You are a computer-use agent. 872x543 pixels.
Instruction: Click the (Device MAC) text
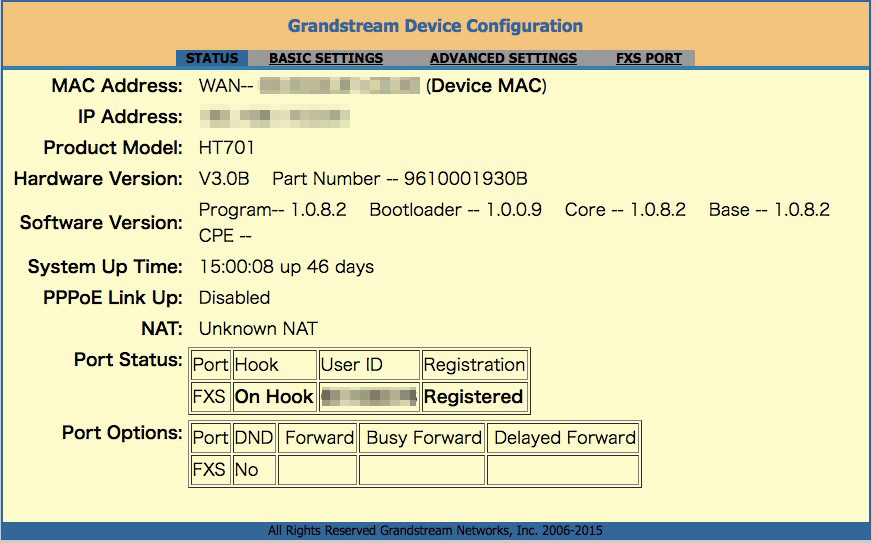(487, 86)
